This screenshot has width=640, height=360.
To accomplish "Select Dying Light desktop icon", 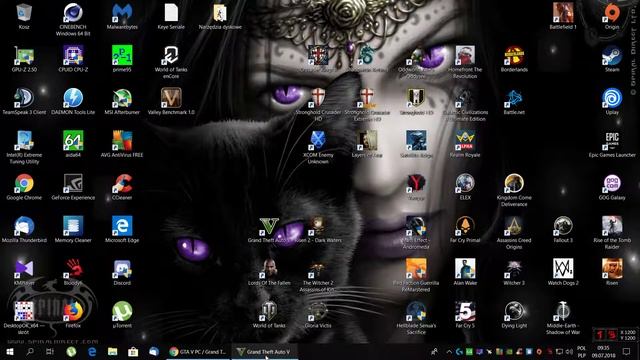I will [x=514, y=315].
